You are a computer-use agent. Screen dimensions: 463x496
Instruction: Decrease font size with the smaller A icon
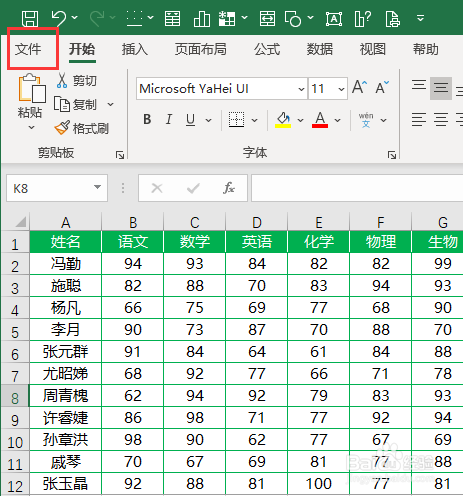[382, 87]
